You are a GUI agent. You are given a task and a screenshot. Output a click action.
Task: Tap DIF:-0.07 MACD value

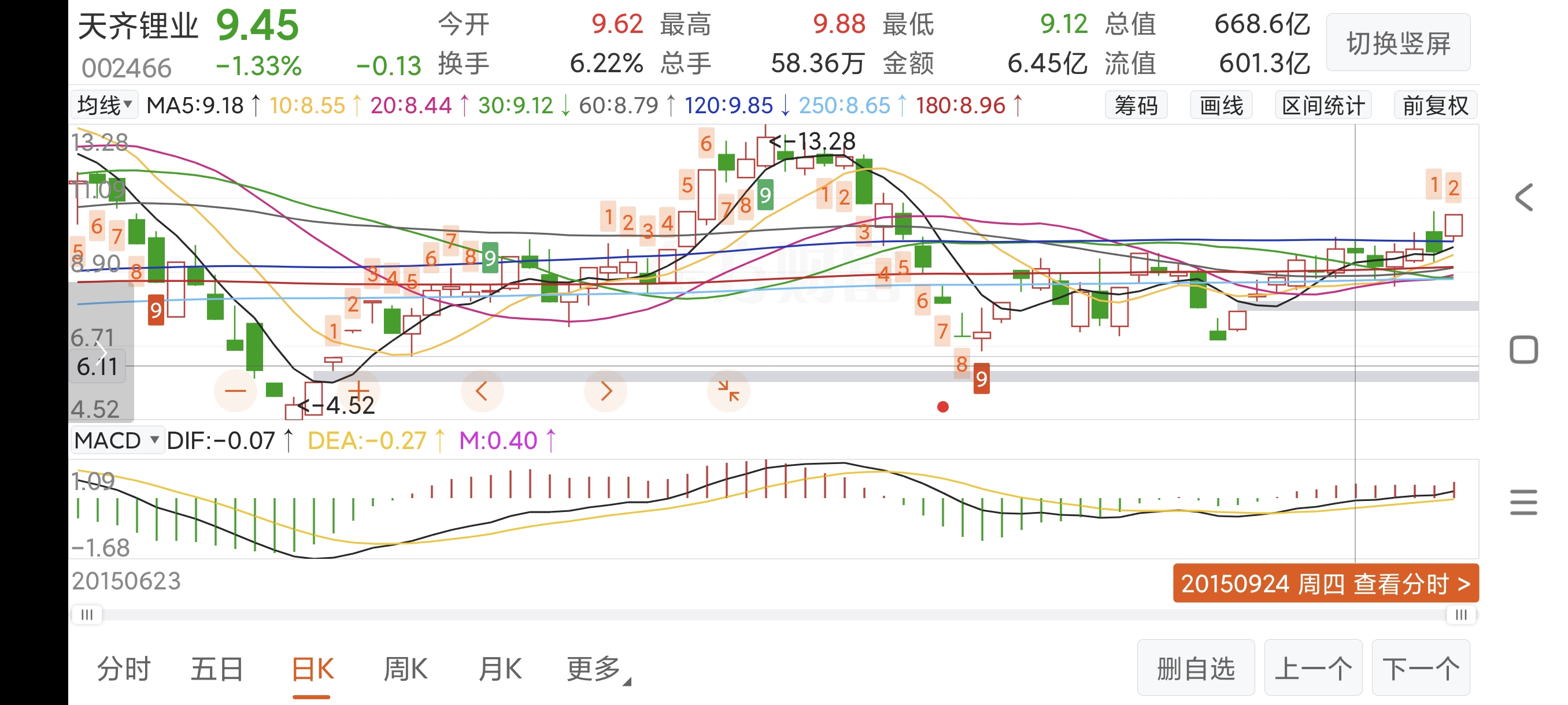[x=230, y=440]
